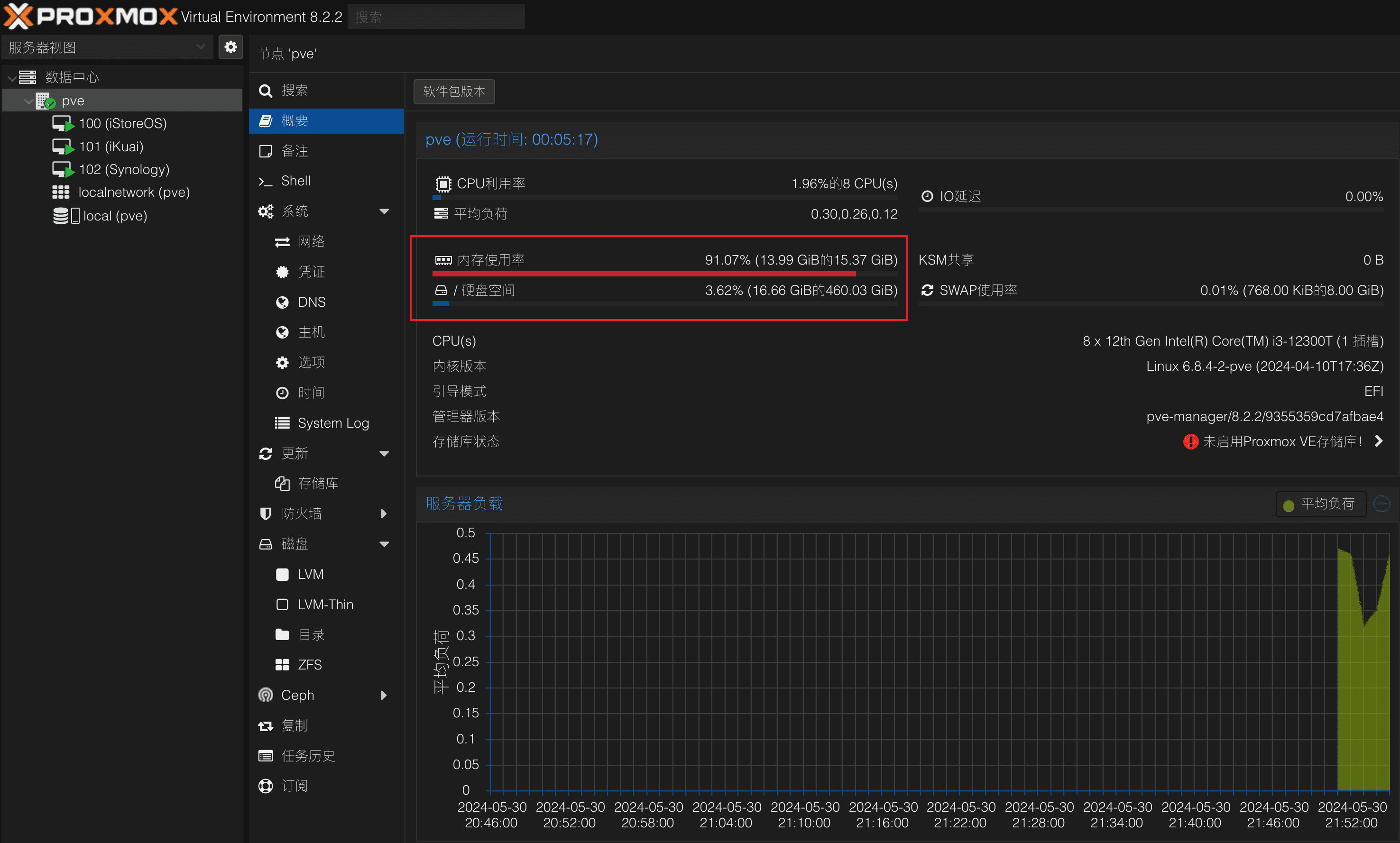This screenshot has width=1400, height=843.
Task: Select the 软件包版本 package version tab
Action: click(454, 91)
